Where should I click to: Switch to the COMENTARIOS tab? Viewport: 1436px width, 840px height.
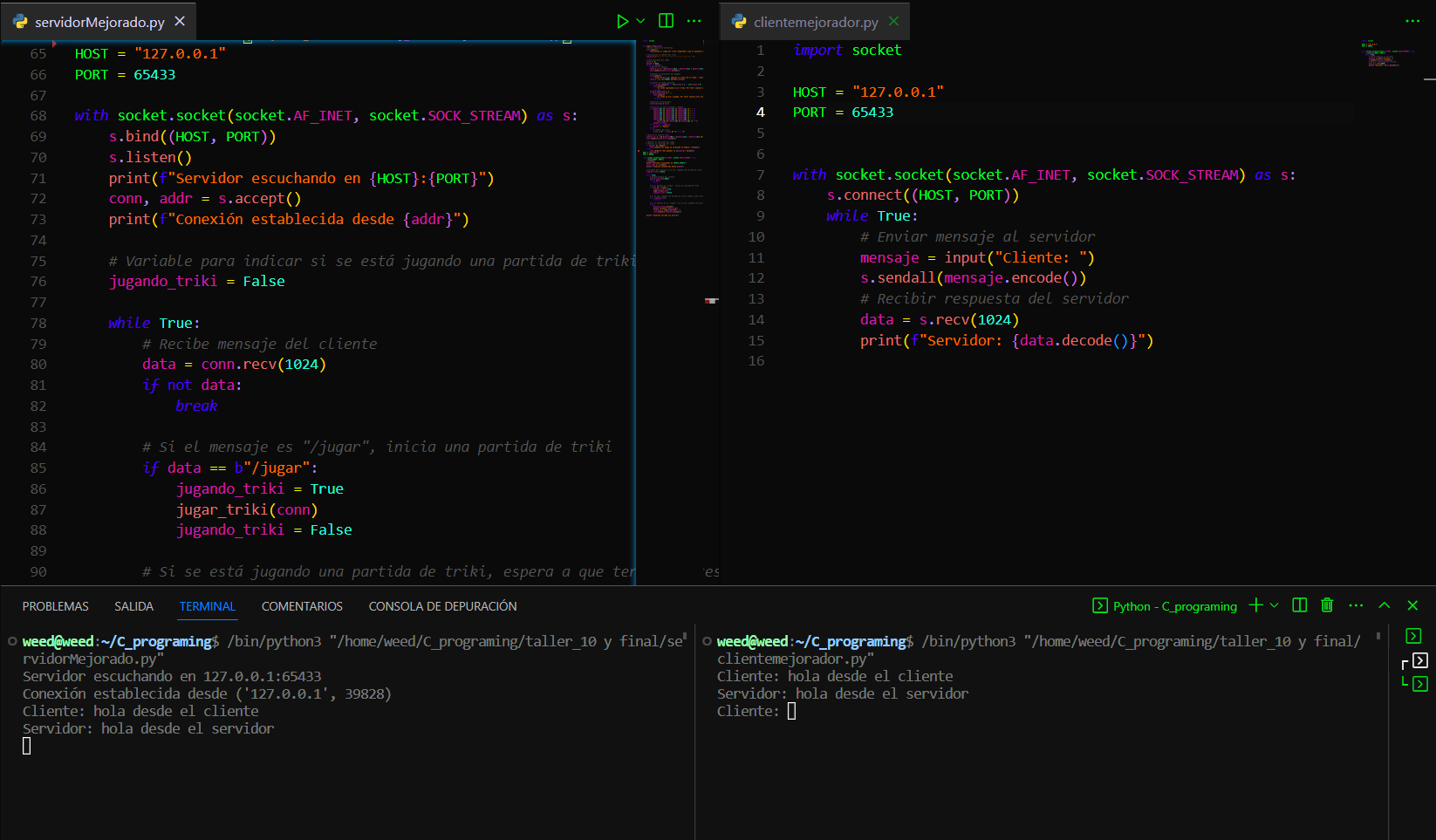[x=302, y=605]
